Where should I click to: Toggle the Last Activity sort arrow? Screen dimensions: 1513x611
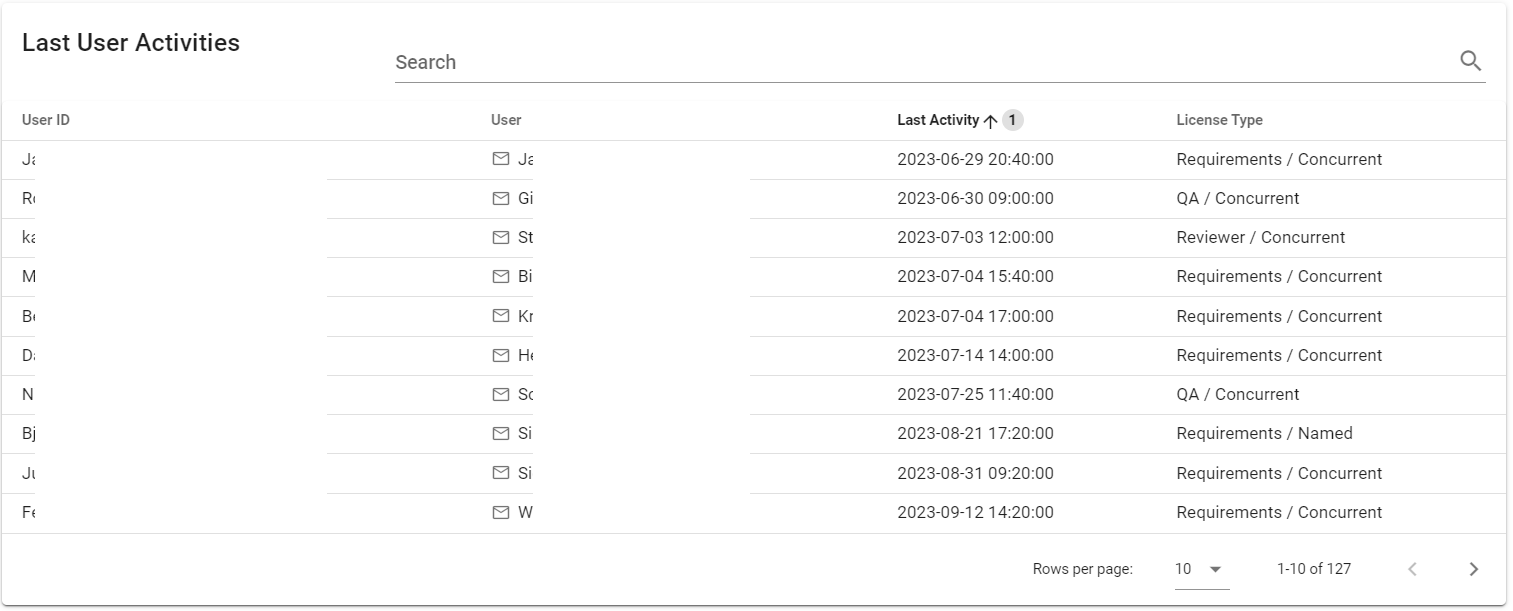[990, 121]
